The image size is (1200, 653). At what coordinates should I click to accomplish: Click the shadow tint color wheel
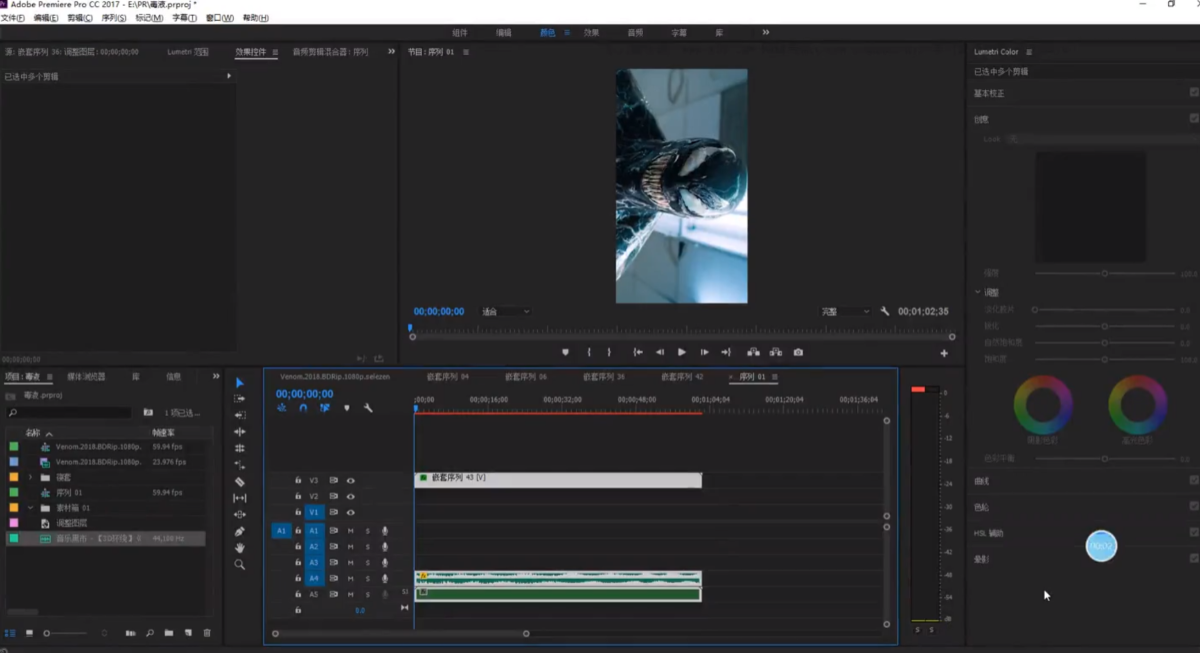1043,404
